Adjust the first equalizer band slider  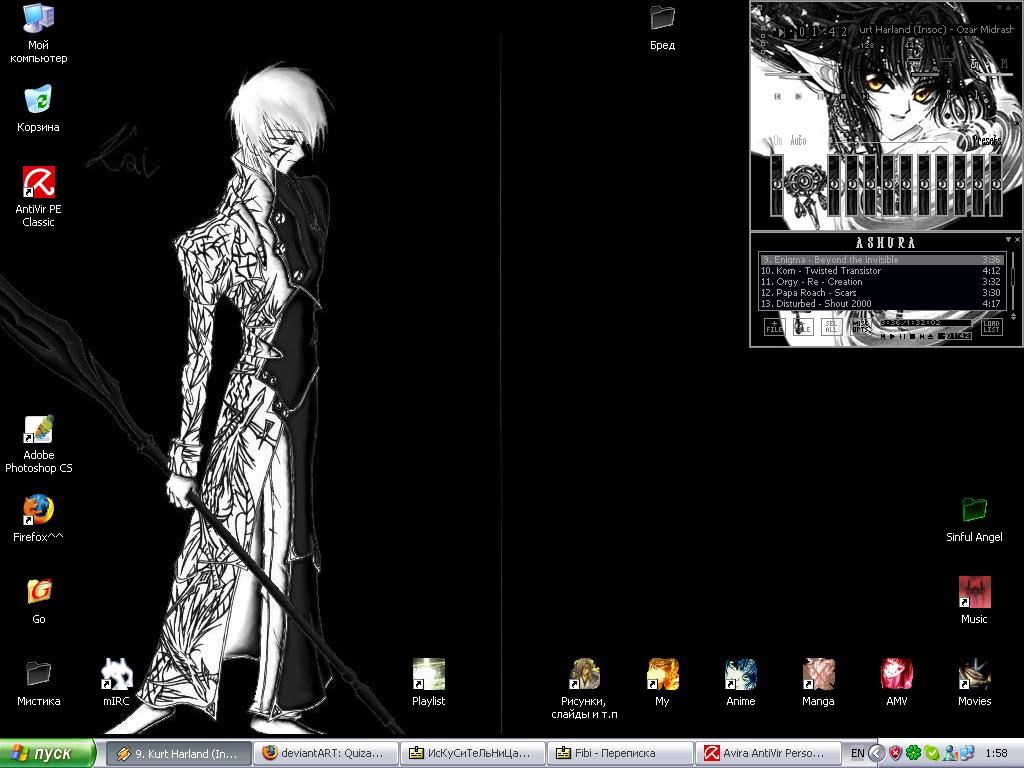[x=834, y=185]
